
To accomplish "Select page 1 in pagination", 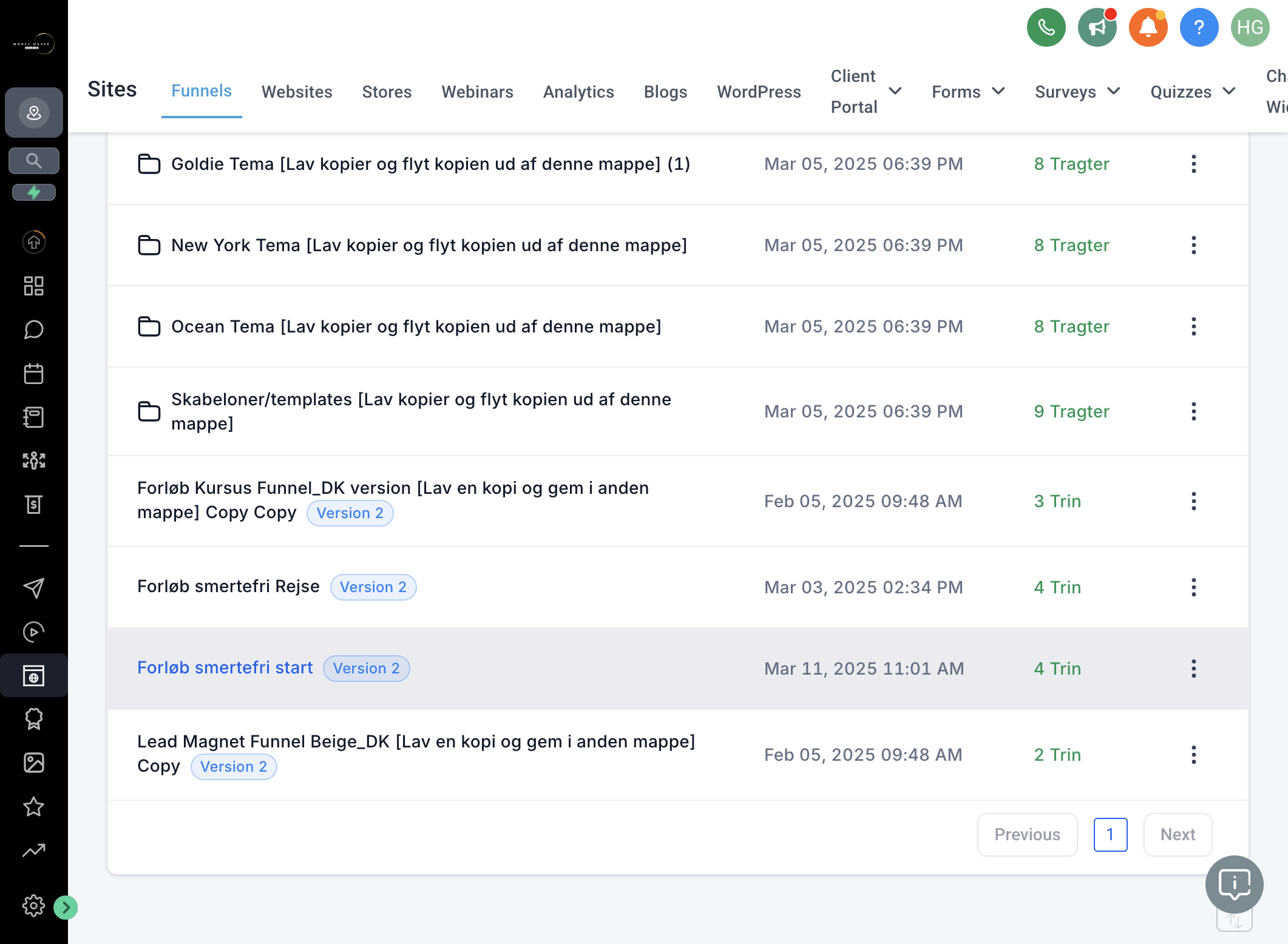I will tap(1110, 835).
